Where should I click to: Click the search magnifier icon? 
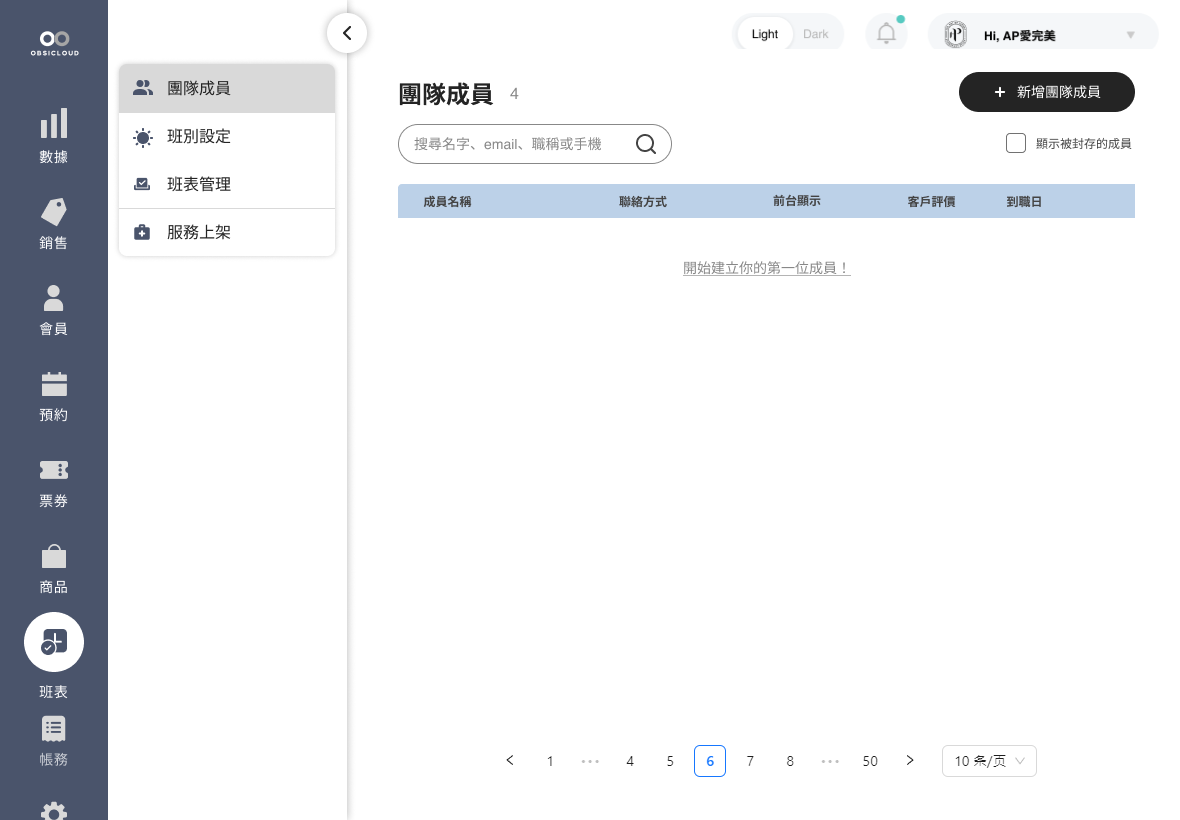pyautogui.click(x=646, y=144)
